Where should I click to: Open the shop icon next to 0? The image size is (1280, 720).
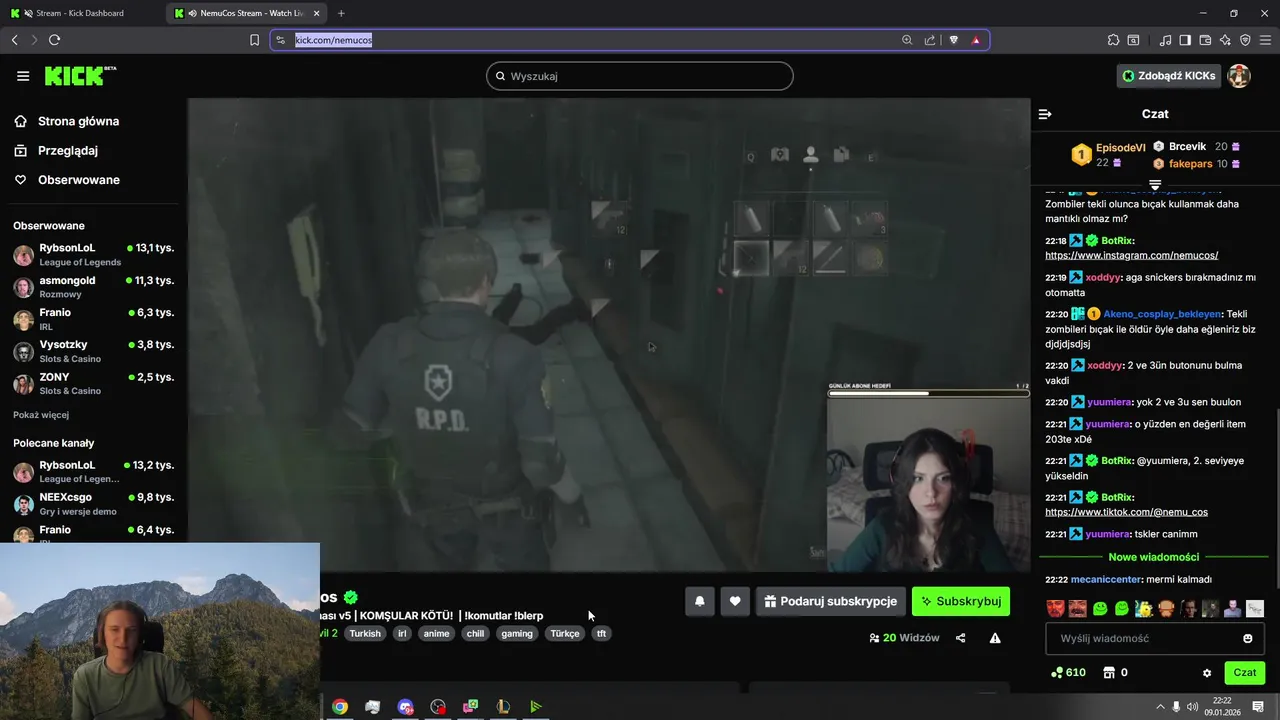[x=1109, y=673]
